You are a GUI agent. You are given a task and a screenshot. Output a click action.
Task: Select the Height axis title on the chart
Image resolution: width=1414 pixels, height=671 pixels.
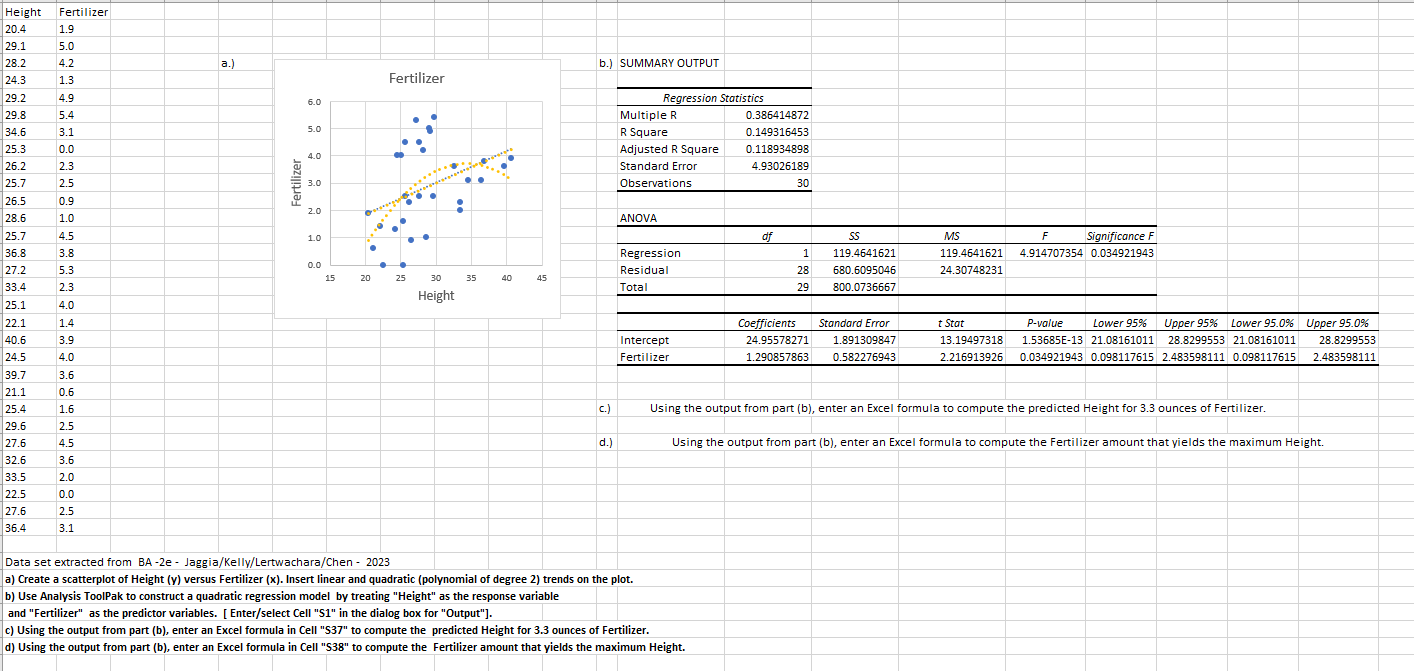(436, 295)
